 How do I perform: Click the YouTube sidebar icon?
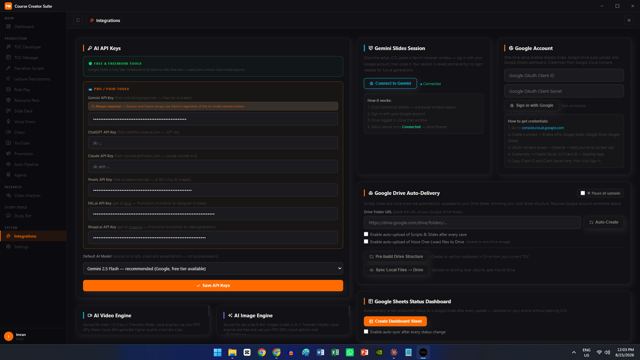click(8, 143)
